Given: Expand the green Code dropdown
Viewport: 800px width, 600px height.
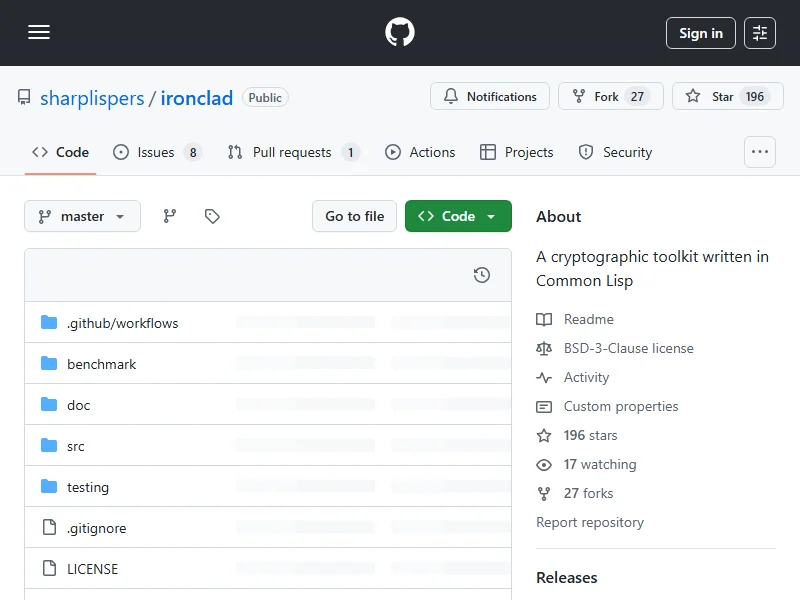Looking at the screenshot, I should (x=458, y=216).
